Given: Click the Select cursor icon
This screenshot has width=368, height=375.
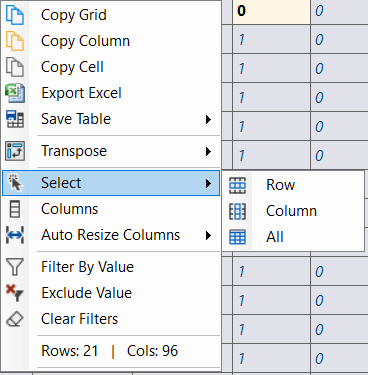Looking at the screenshot, I should (x=15, y=182).
